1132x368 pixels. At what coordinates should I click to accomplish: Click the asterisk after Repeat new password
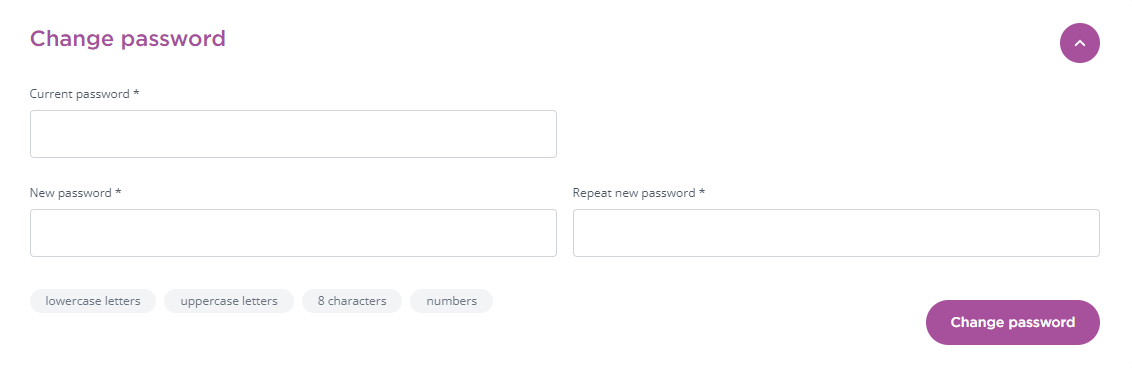702,193
